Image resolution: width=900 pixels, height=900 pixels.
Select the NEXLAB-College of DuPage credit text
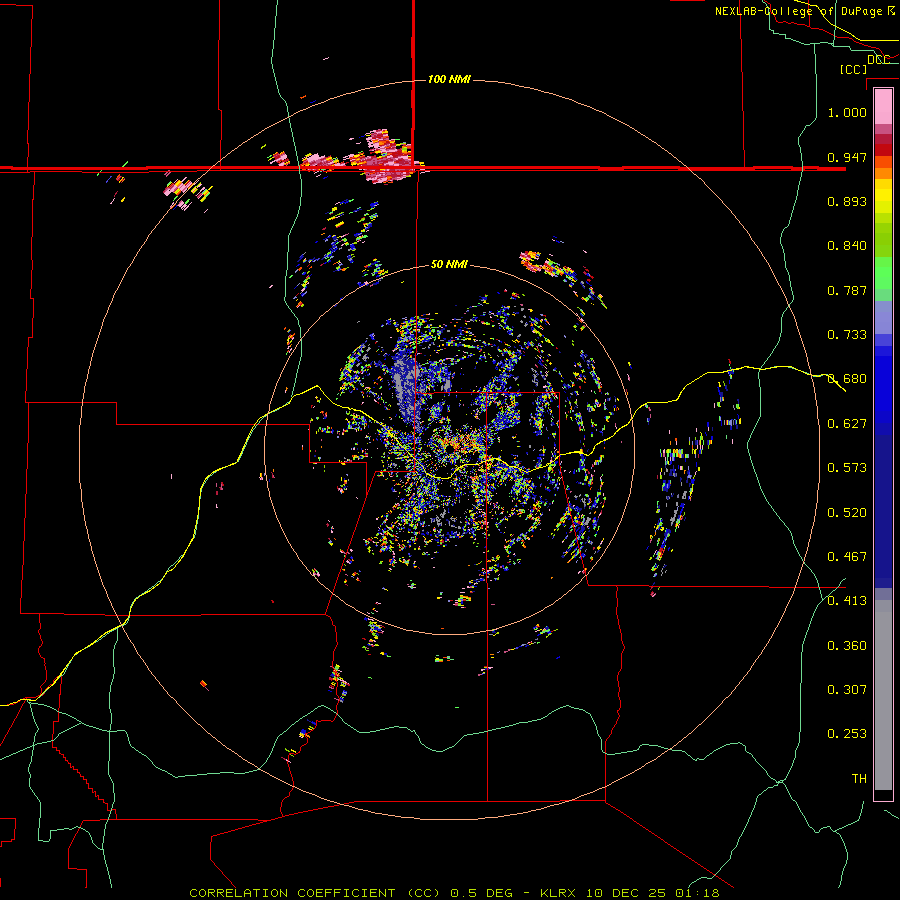pyautogui.click(x=798, y=11)
